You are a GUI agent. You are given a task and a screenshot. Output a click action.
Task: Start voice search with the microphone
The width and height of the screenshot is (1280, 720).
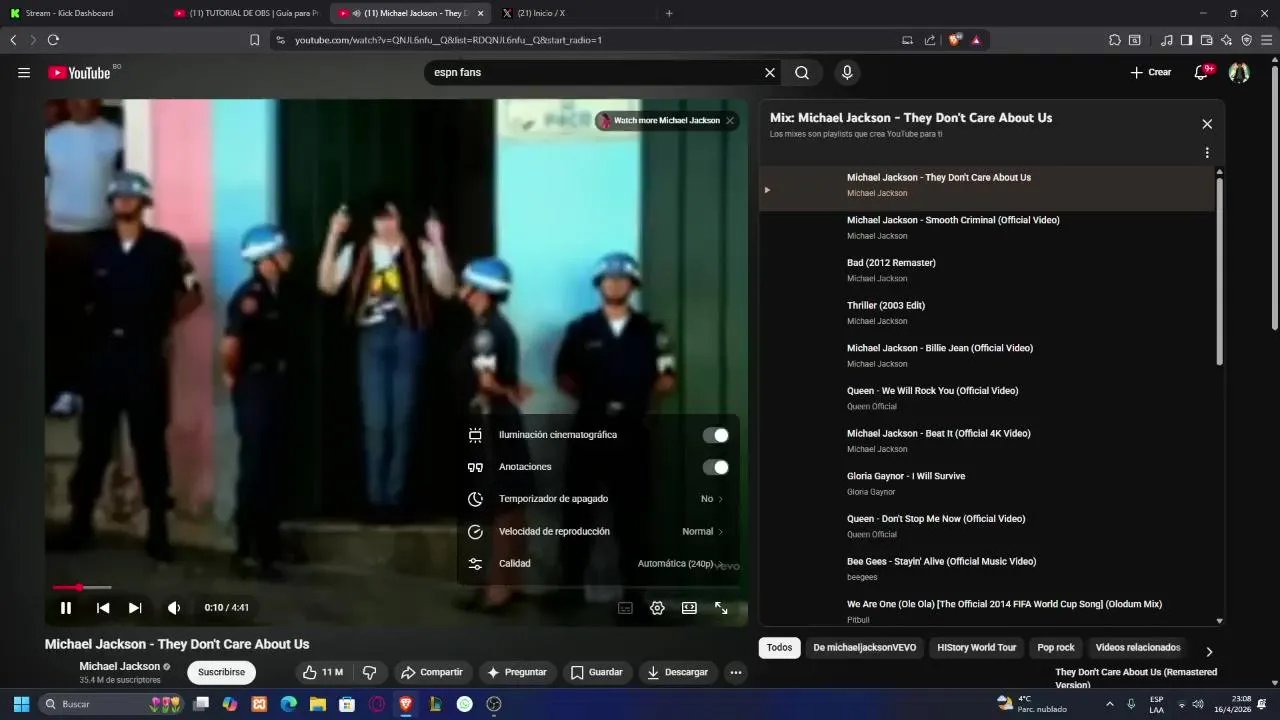click(847, 72)
